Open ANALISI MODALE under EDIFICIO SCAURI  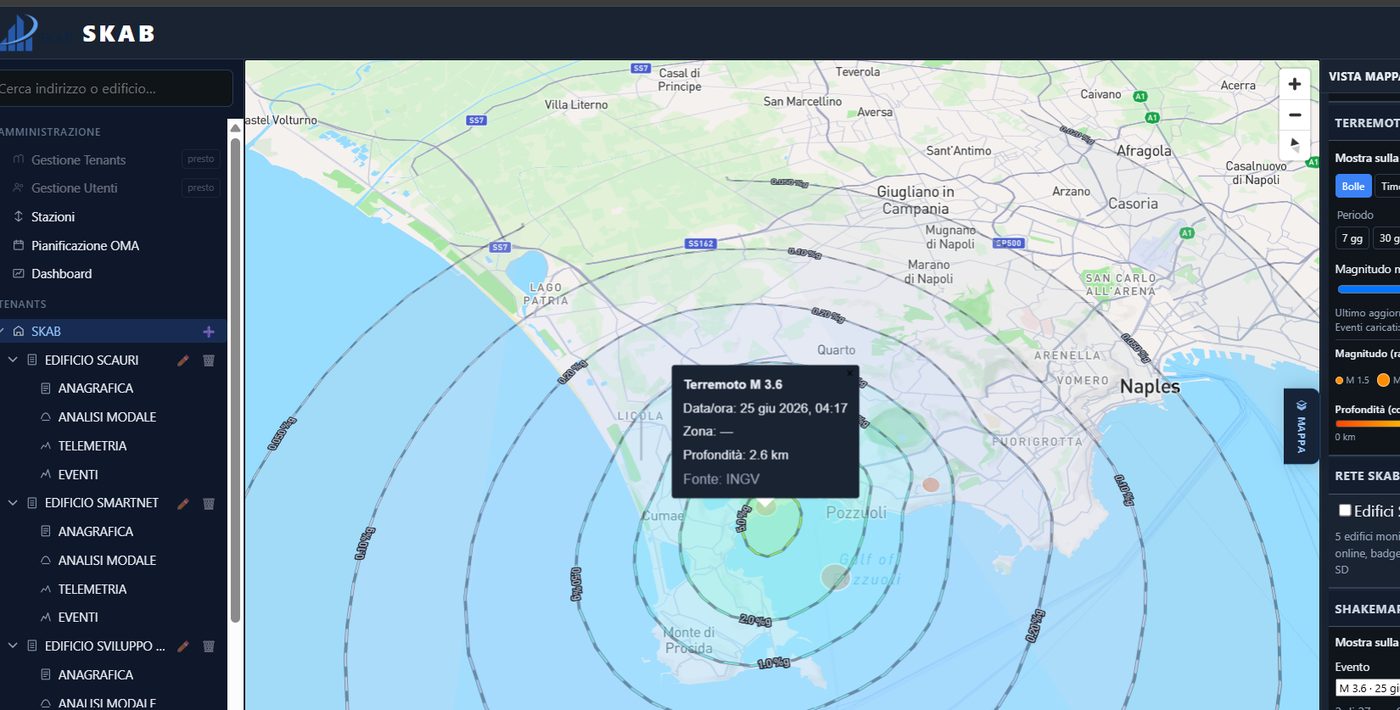coord(107,417)
